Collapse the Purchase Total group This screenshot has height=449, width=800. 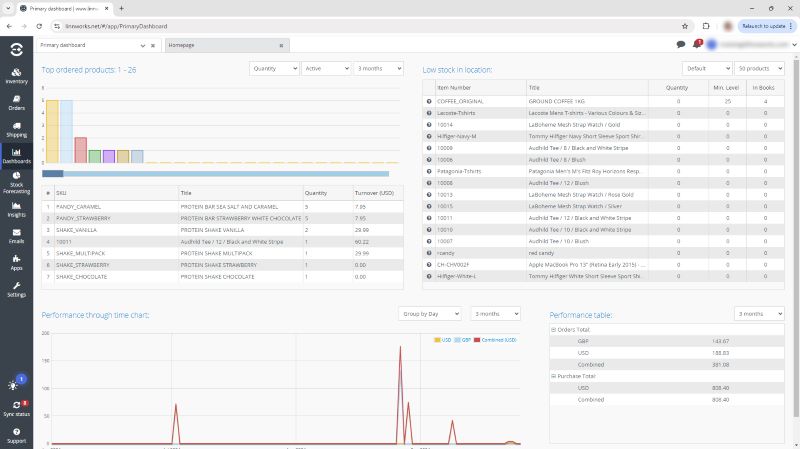tap(553, 376)
